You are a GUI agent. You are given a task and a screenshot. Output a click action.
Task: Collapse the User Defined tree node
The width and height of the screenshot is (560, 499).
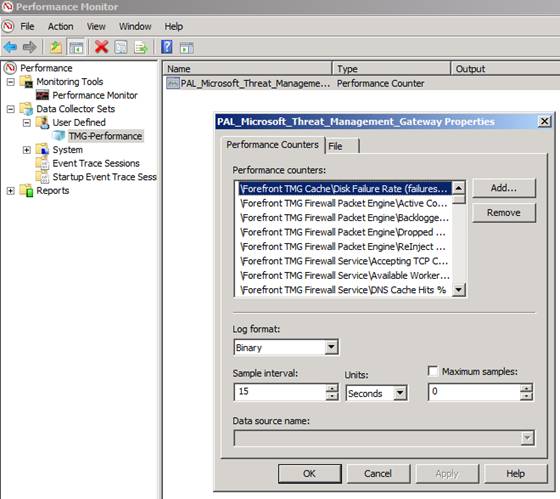[x=27, y=123]
